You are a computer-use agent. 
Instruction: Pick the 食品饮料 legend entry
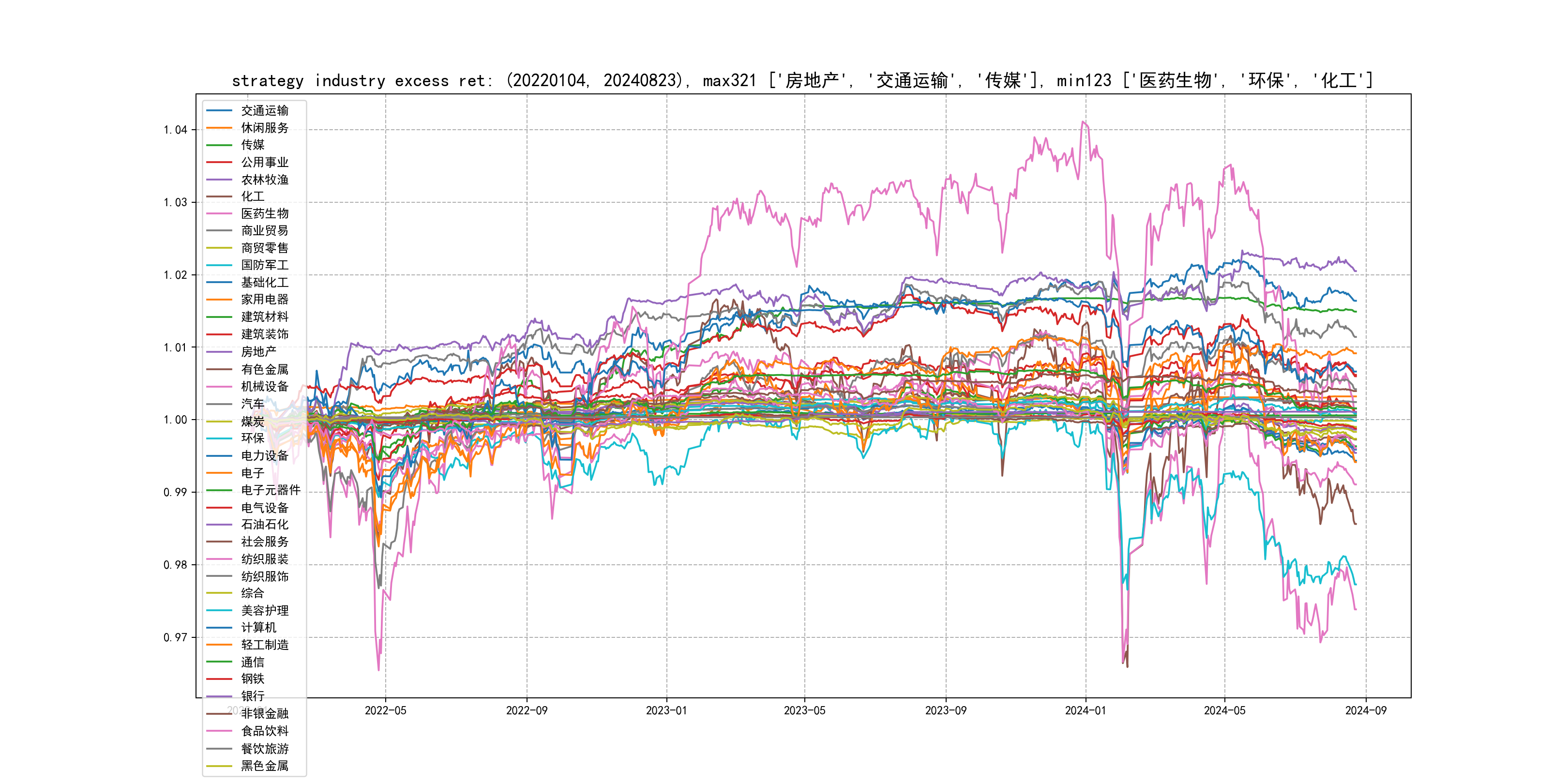[265, 731]
